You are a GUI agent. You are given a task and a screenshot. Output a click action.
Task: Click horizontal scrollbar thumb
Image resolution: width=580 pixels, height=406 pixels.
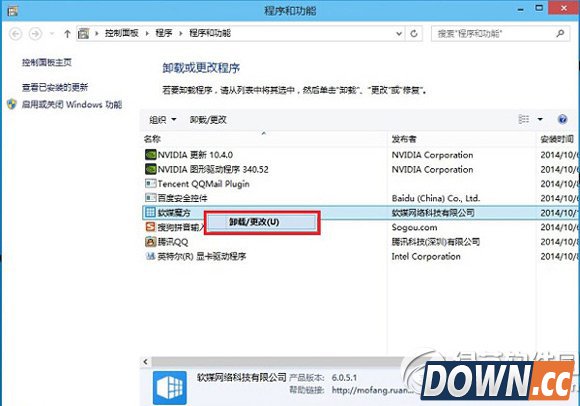(x=277, y=361)
